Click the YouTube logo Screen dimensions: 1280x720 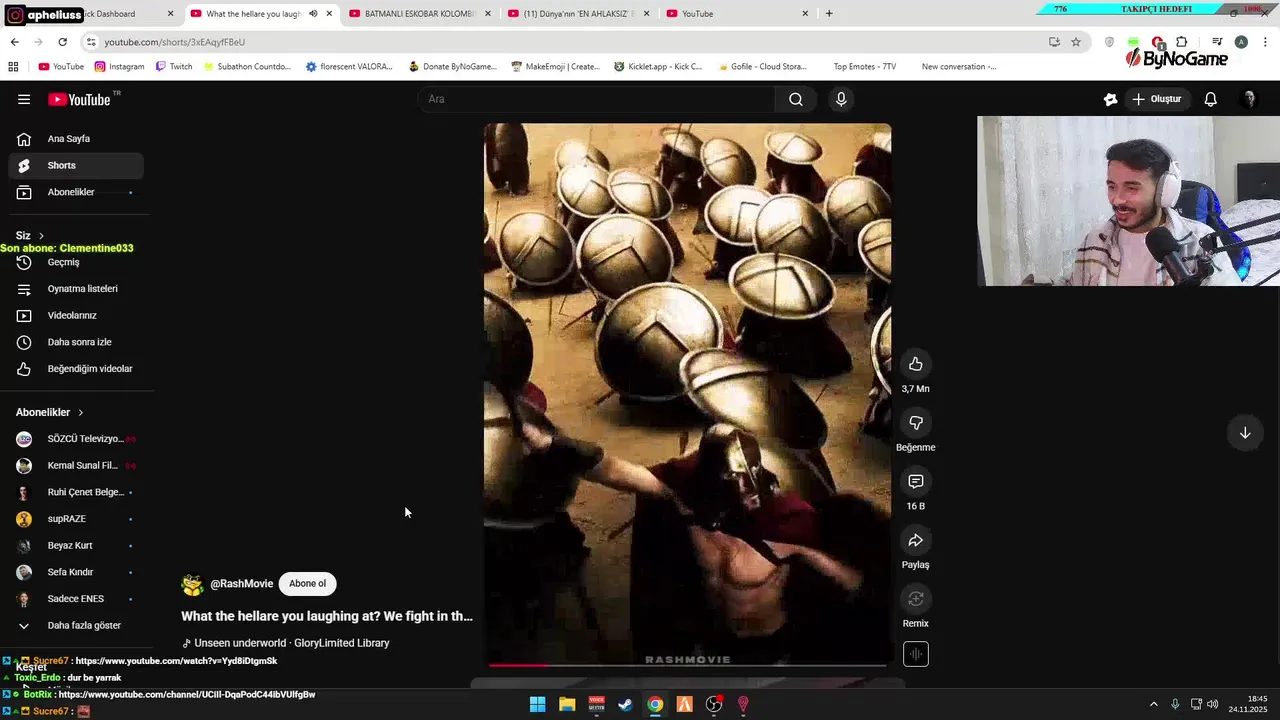[x=82, y=99]
